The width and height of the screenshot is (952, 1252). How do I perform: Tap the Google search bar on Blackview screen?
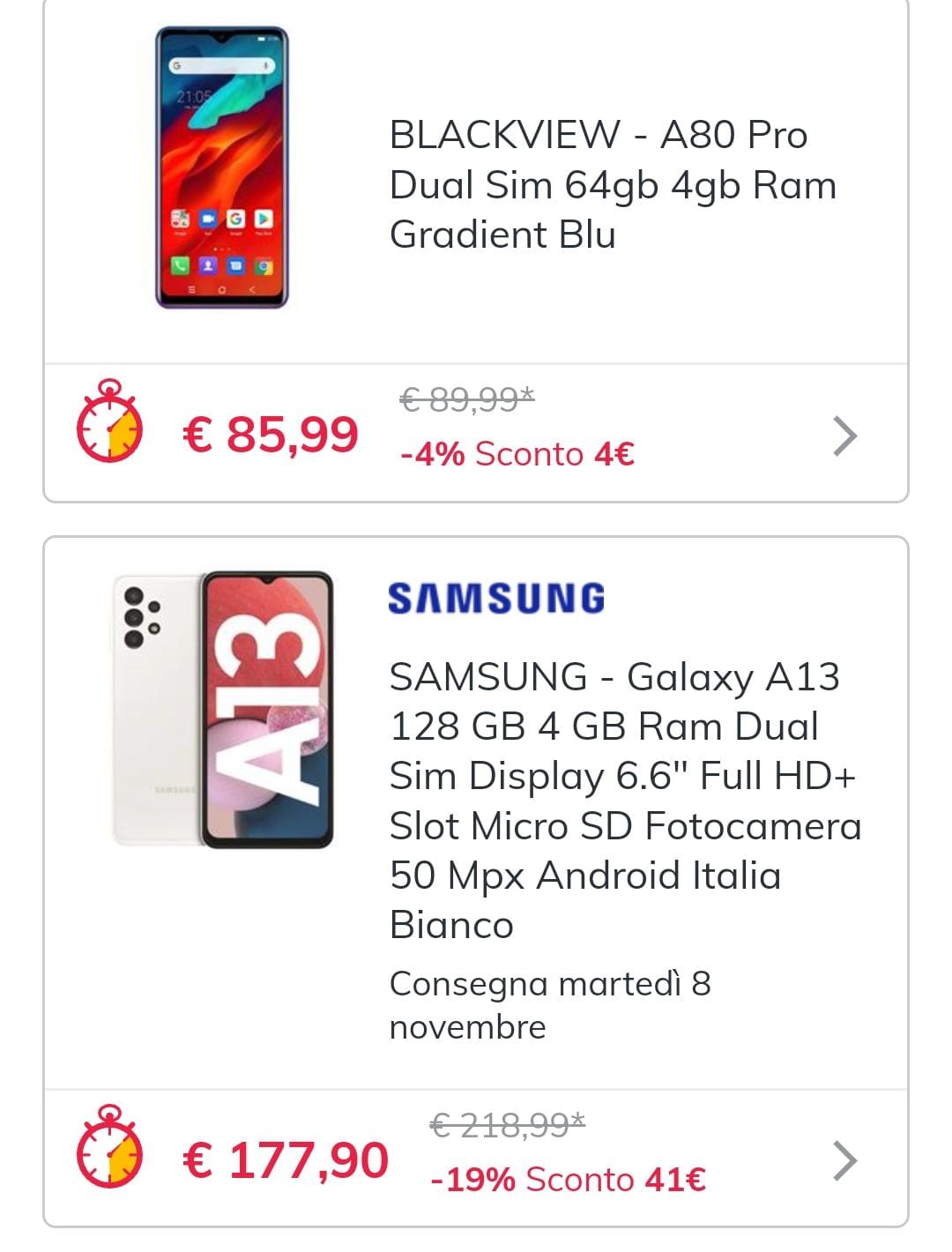coord(221,66)
